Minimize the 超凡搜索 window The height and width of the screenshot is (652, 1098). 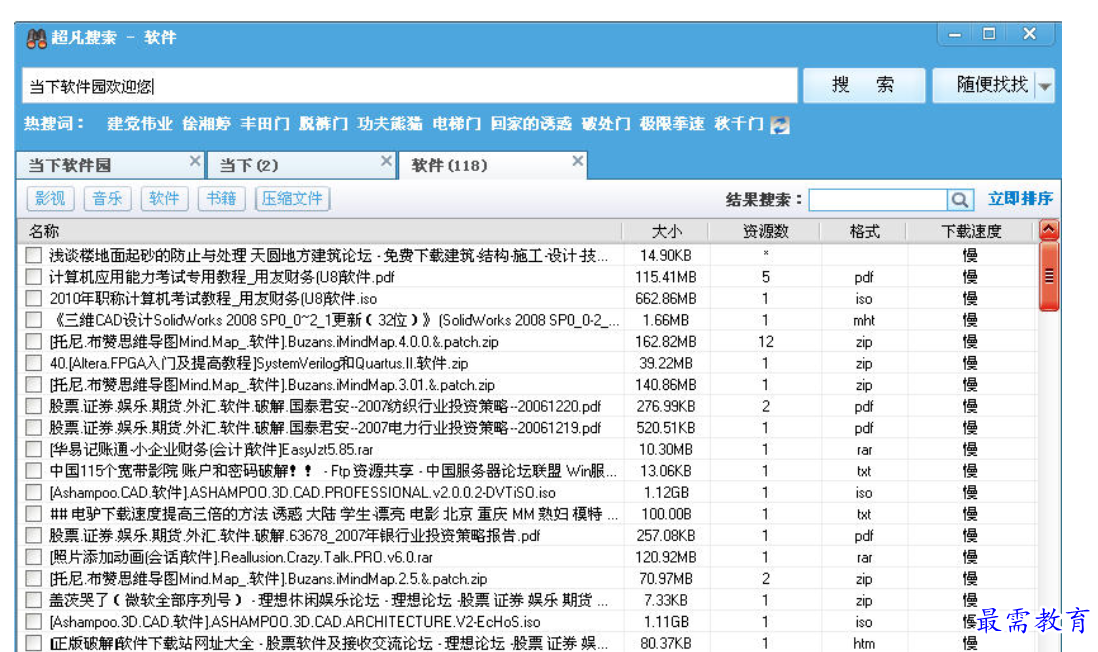955,34
